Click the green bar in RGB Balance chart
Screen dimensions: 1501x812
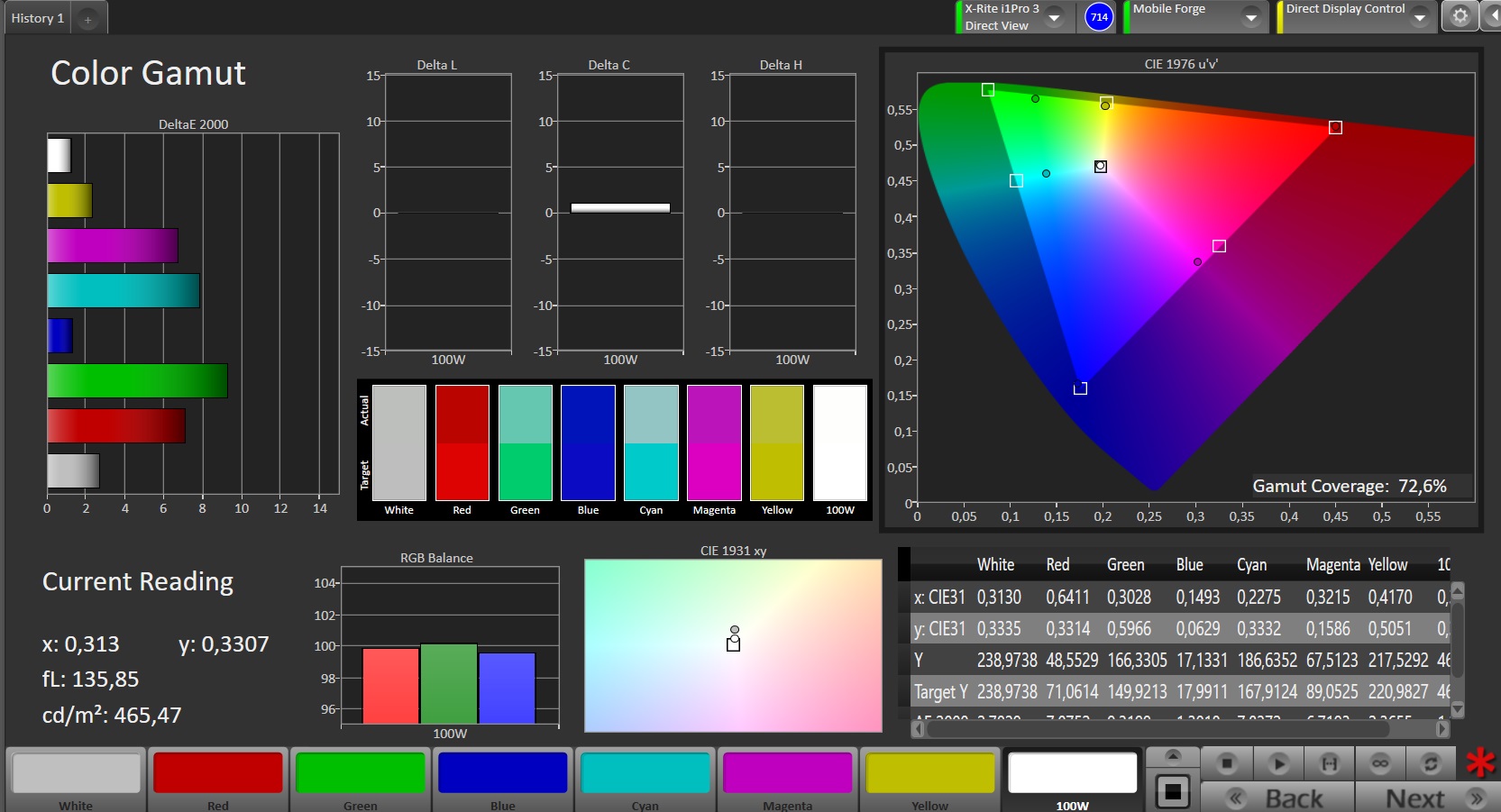point(449,683)
